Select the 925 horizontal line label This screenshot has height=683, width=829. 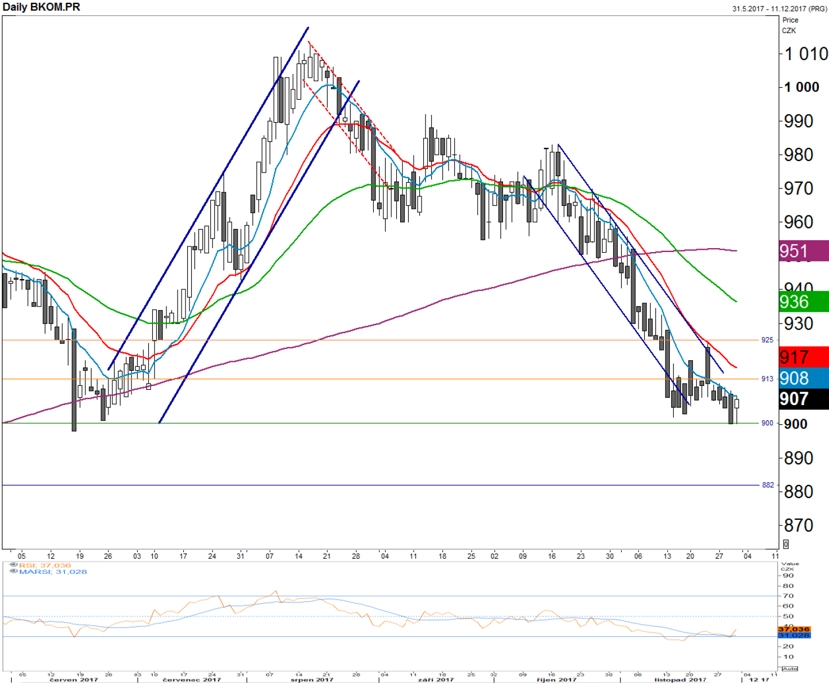[x=767, y=340]
